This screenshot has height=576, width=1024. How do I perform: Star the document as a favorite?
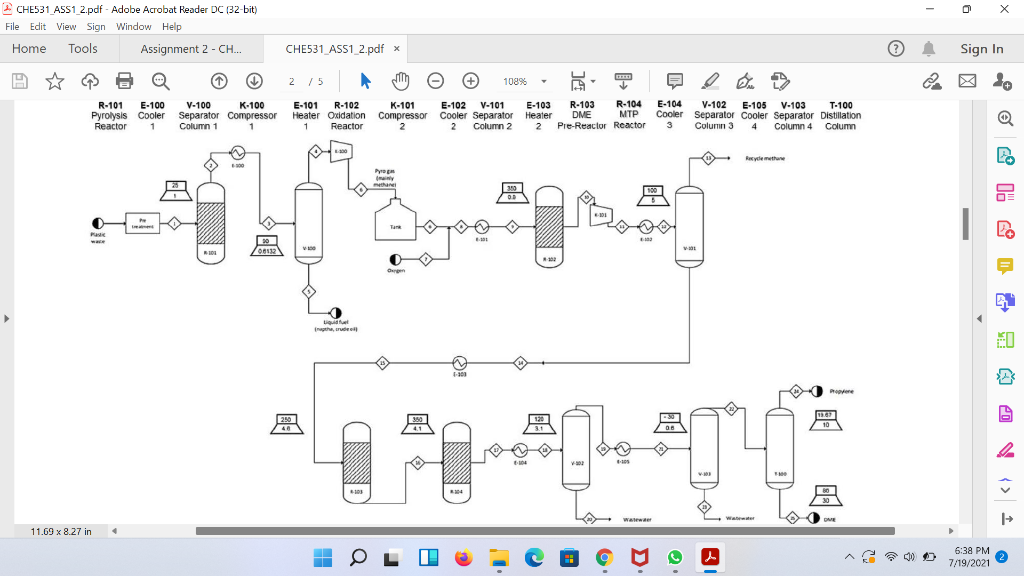(x=56, y=81)
